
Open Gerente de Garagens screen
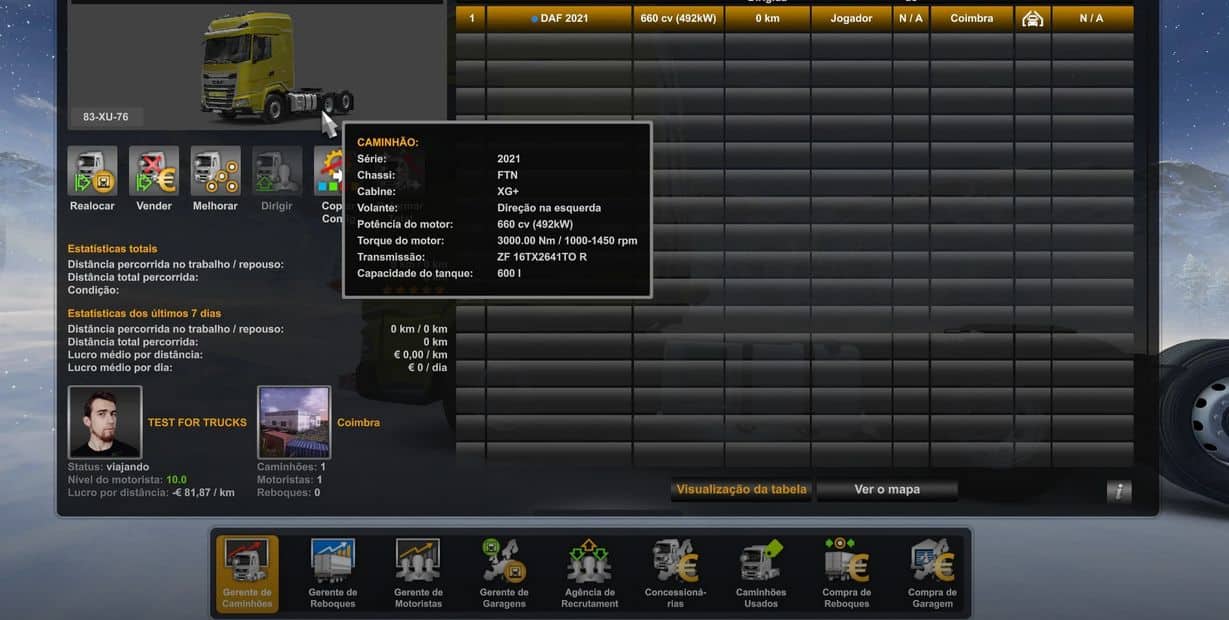pos(504,572)
